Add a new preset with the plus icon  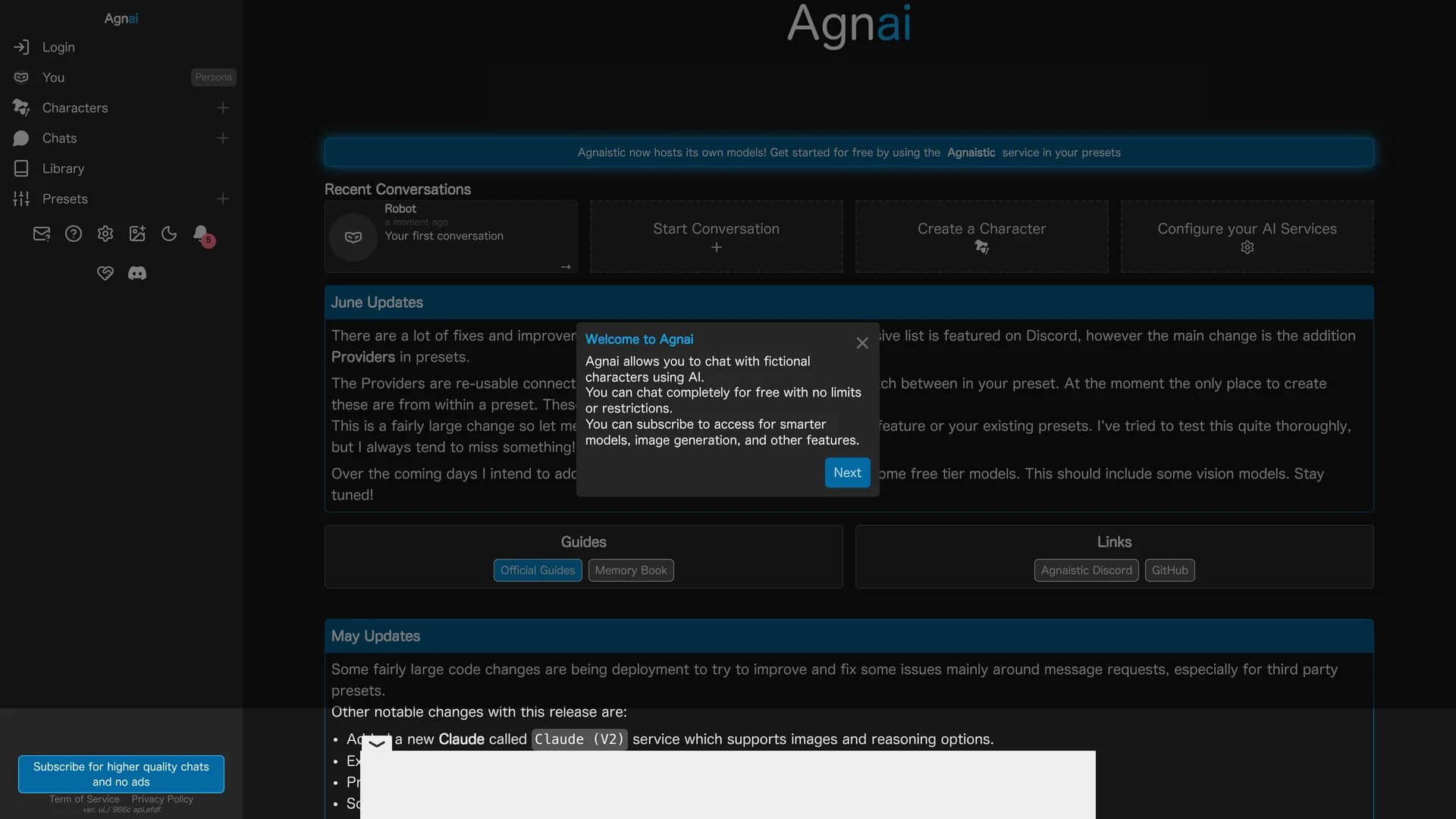pos(222,199)
